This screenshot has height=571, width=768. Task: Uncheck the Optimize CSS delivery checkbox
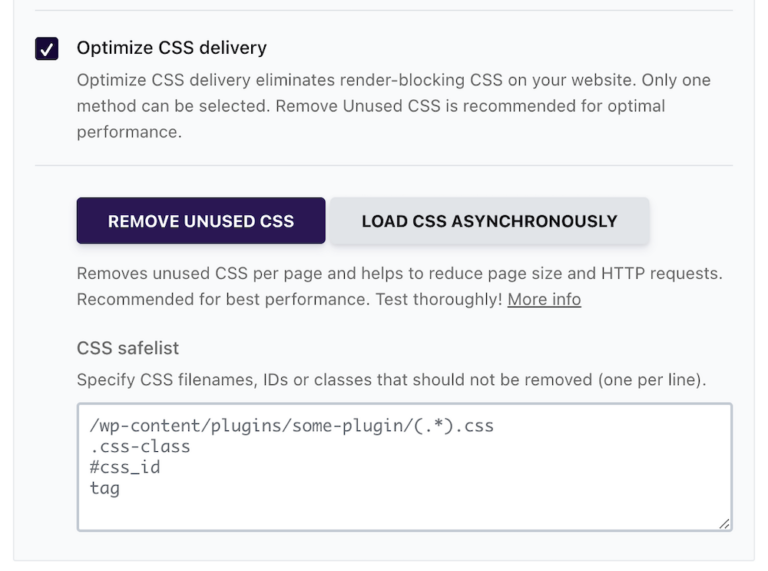point(47,48)
